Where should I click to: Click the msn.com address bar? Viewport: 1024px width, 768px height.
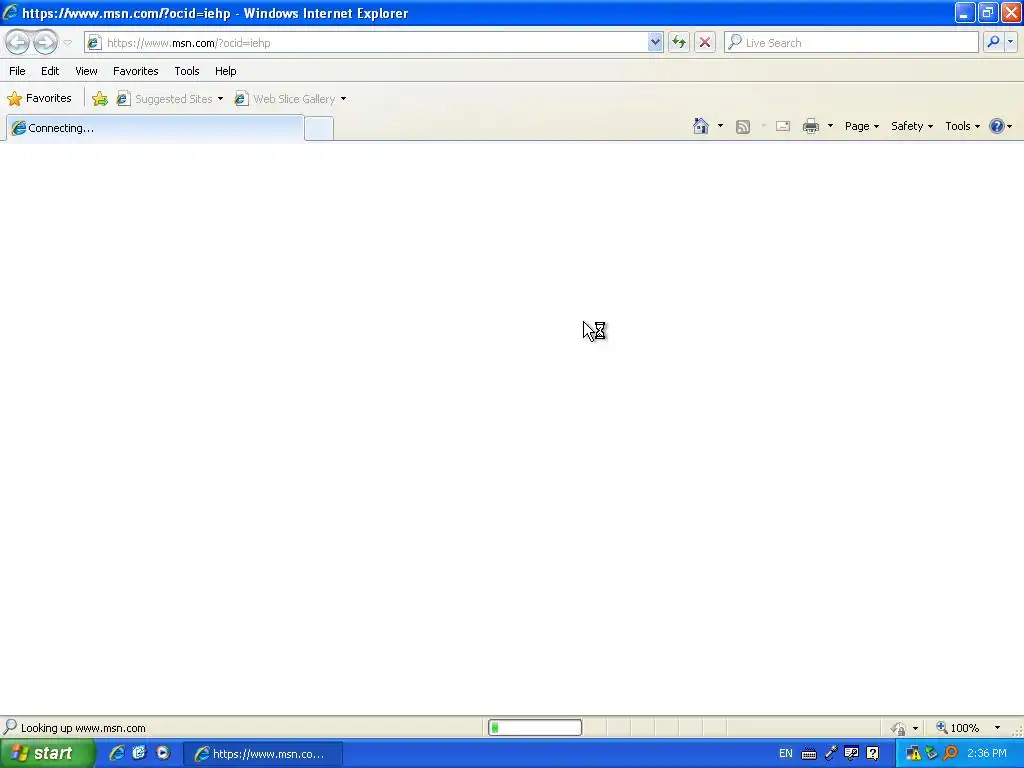375,42
